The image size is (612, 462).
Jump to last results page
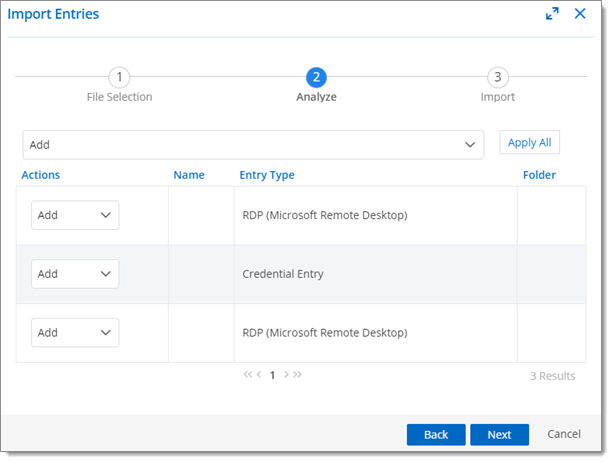pyautogui.click(x=297, y=375)
